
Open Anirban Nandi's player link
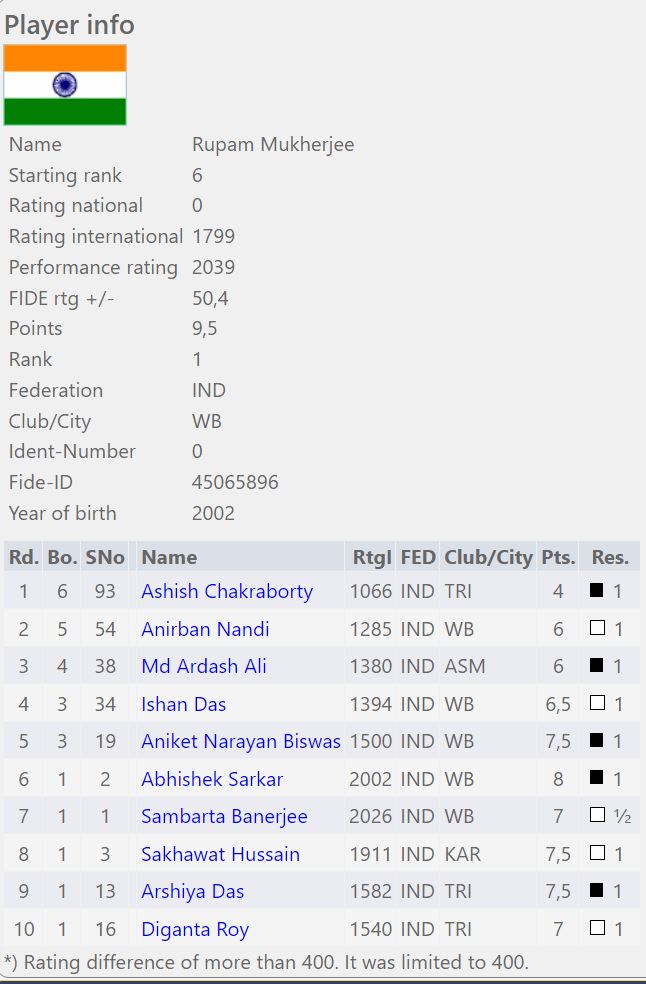205,629
